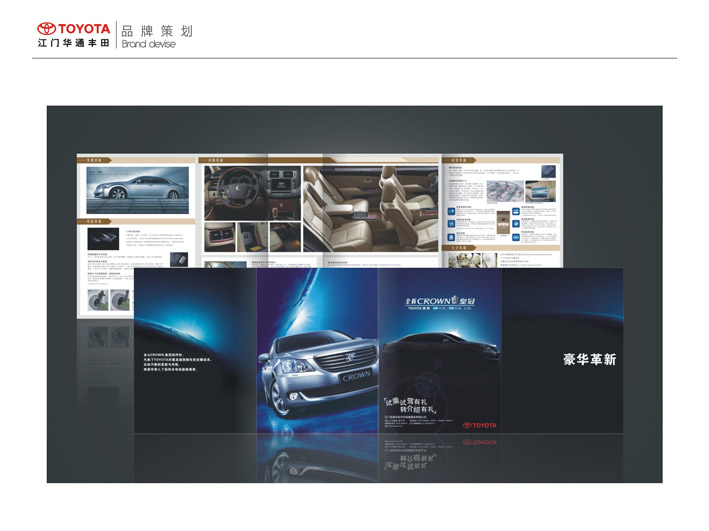Click the Brand devise subtitle text
709x531 pixels.
click(148, 44)
